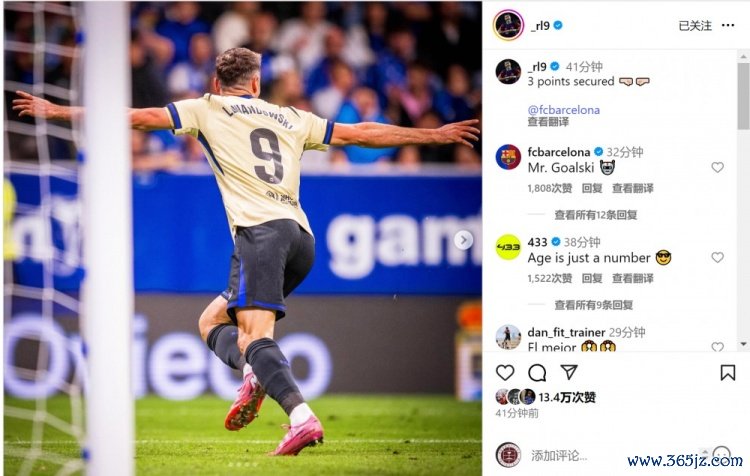Open the 13.4万次赞 likes list
This screenshot has width=750, height=476.
[567, 397]
